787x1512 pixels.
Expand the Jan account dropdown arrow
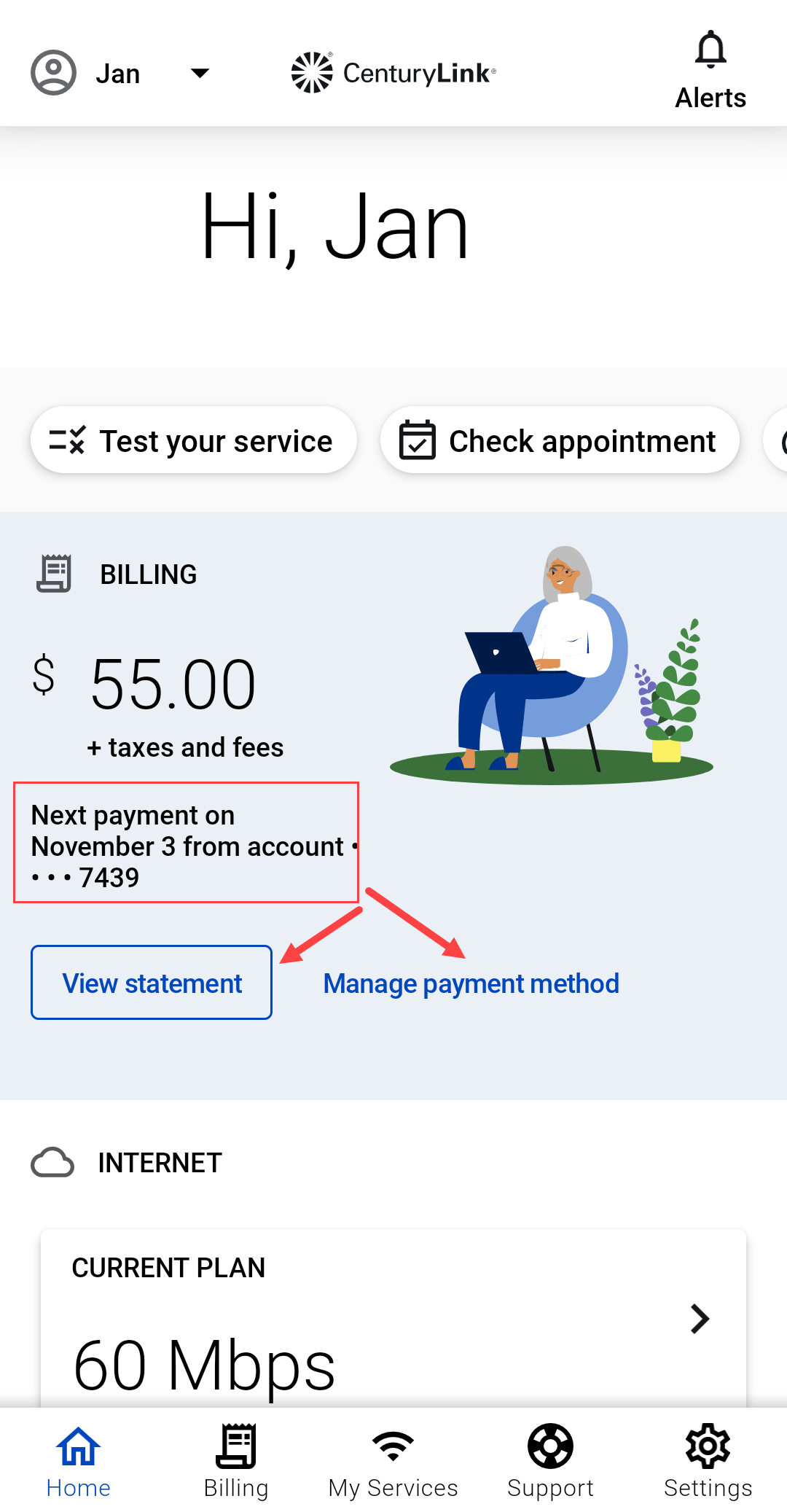200,73
